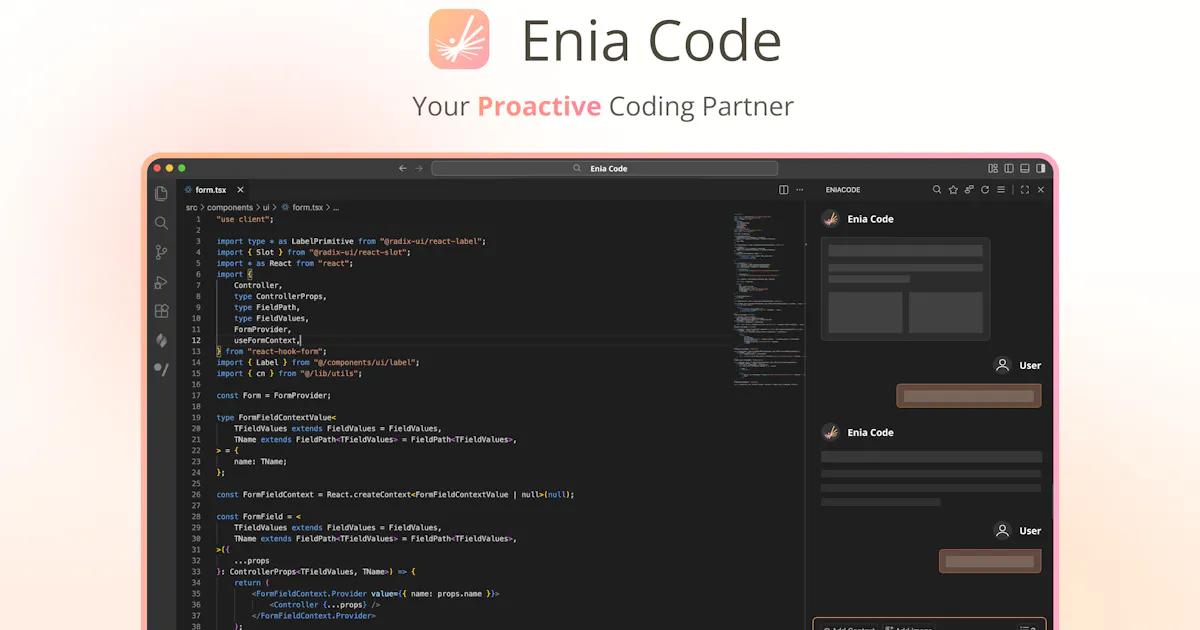Open the leaf-shaped extension icon in activity bar
Screen dimensions: 1200x630
coord(161,341)
